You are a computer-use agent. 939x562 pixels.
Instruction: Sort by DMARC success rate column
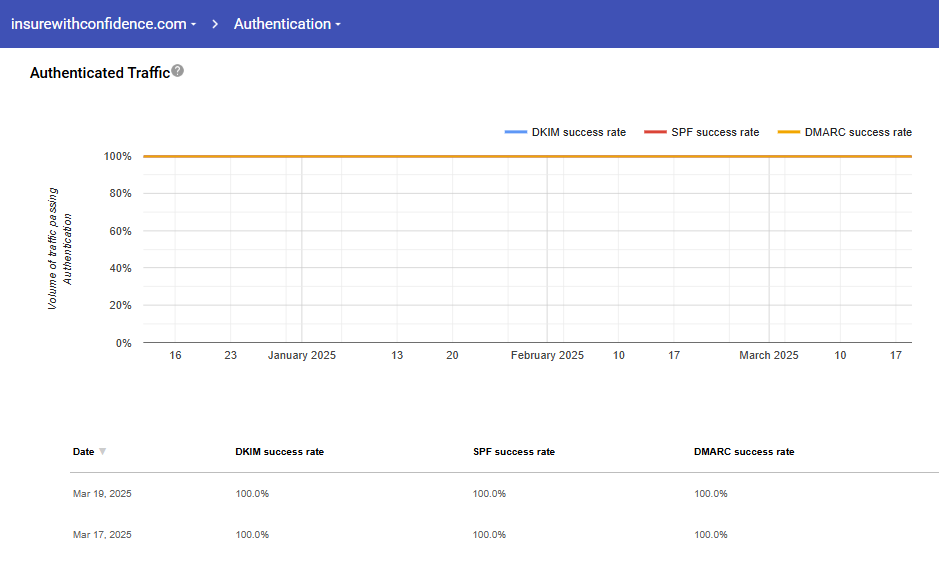[743, 452]
